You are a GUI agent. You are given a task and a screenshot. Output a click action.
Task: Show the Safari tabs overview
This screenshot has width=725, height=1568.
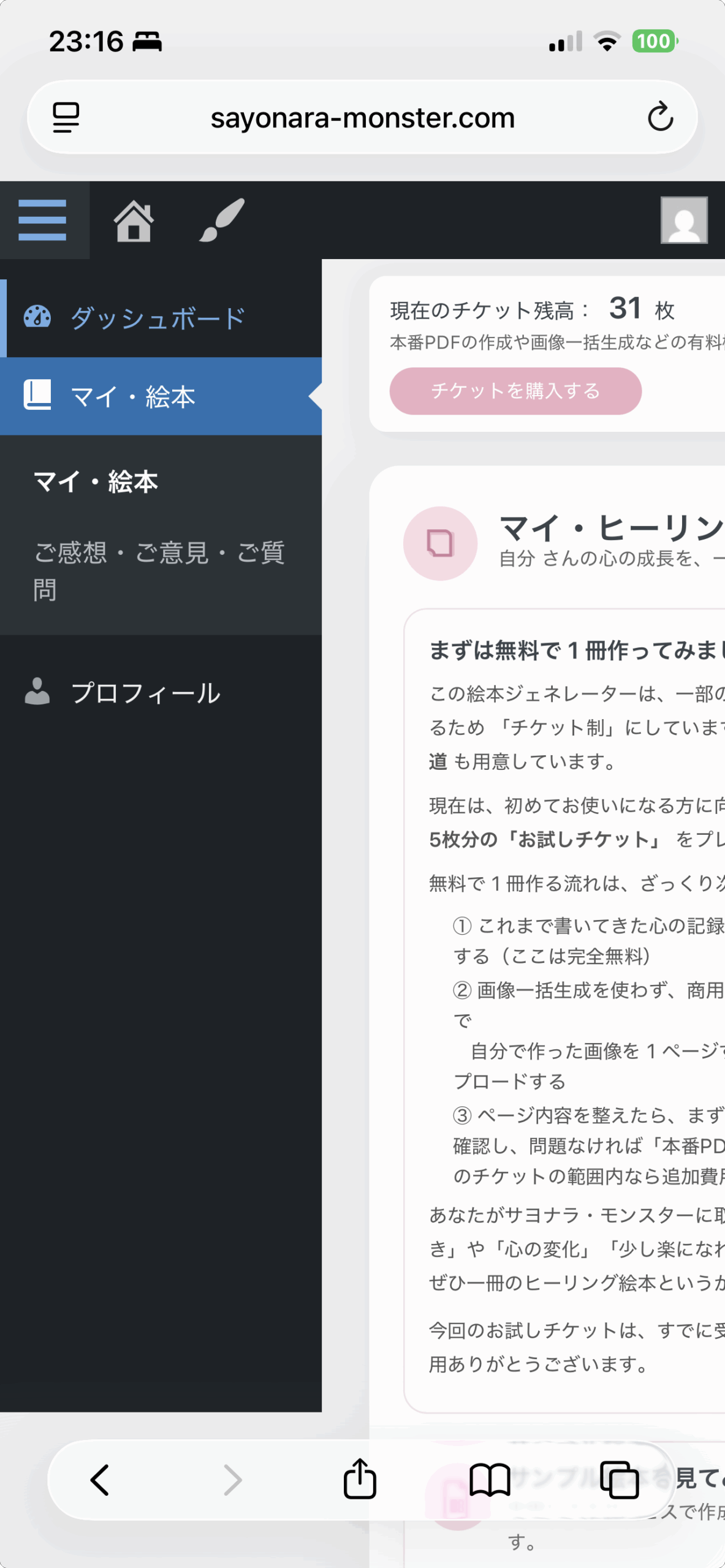[619, 1480]
